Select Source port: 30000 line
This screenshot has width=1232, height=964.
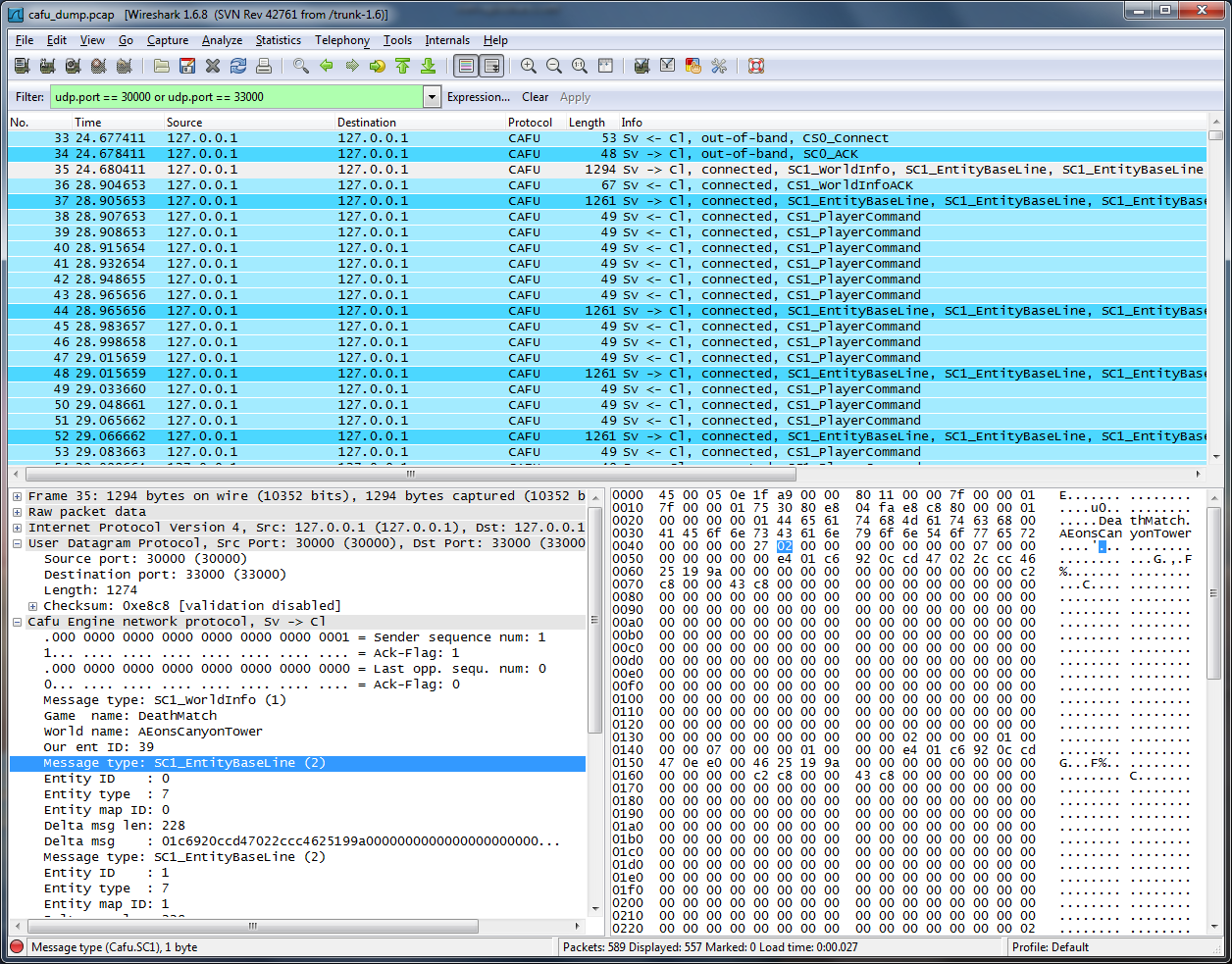tap(145, 559)
